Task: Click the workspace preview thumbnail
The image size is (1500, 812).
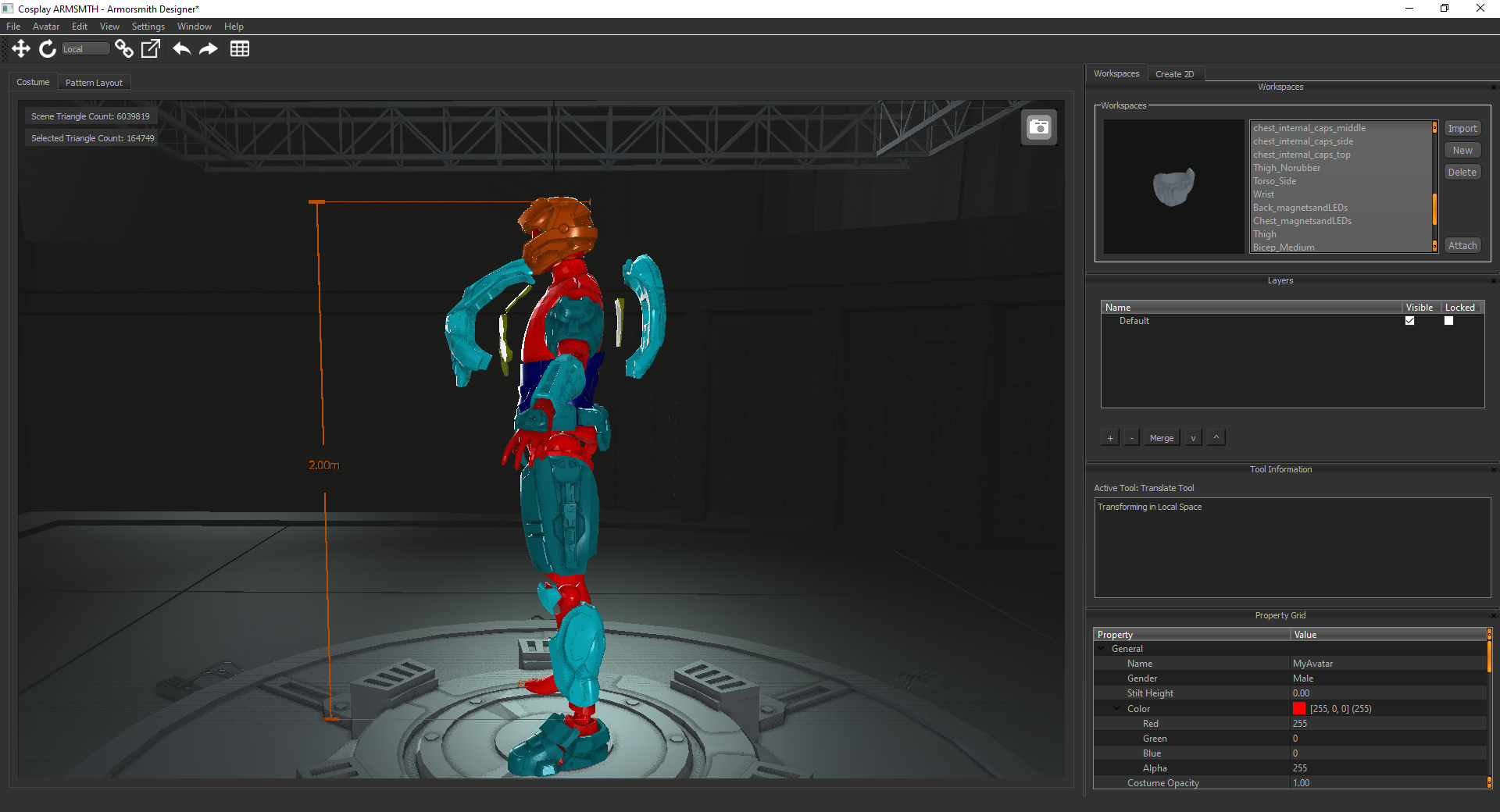Action: pos(1173,187)
